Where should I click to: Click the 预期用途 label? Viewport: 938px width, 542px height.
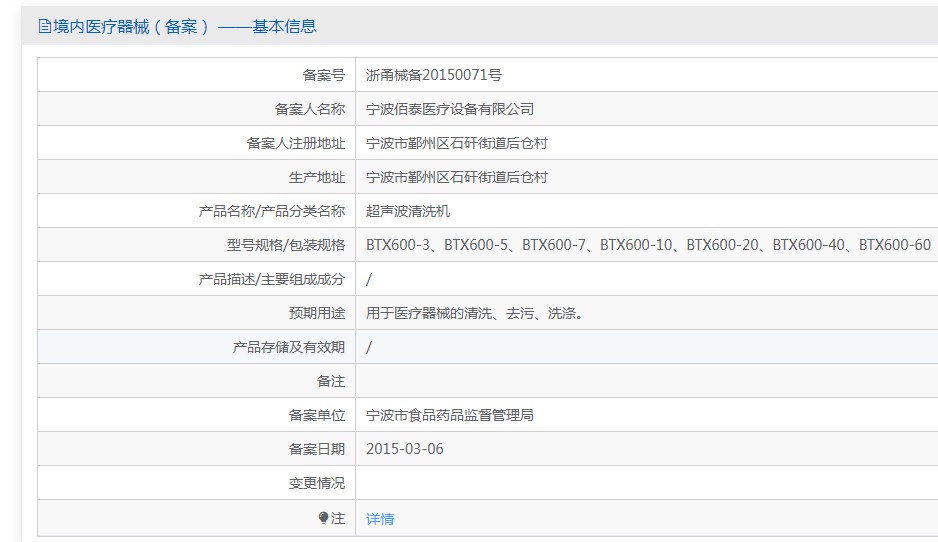pos(317,313)
